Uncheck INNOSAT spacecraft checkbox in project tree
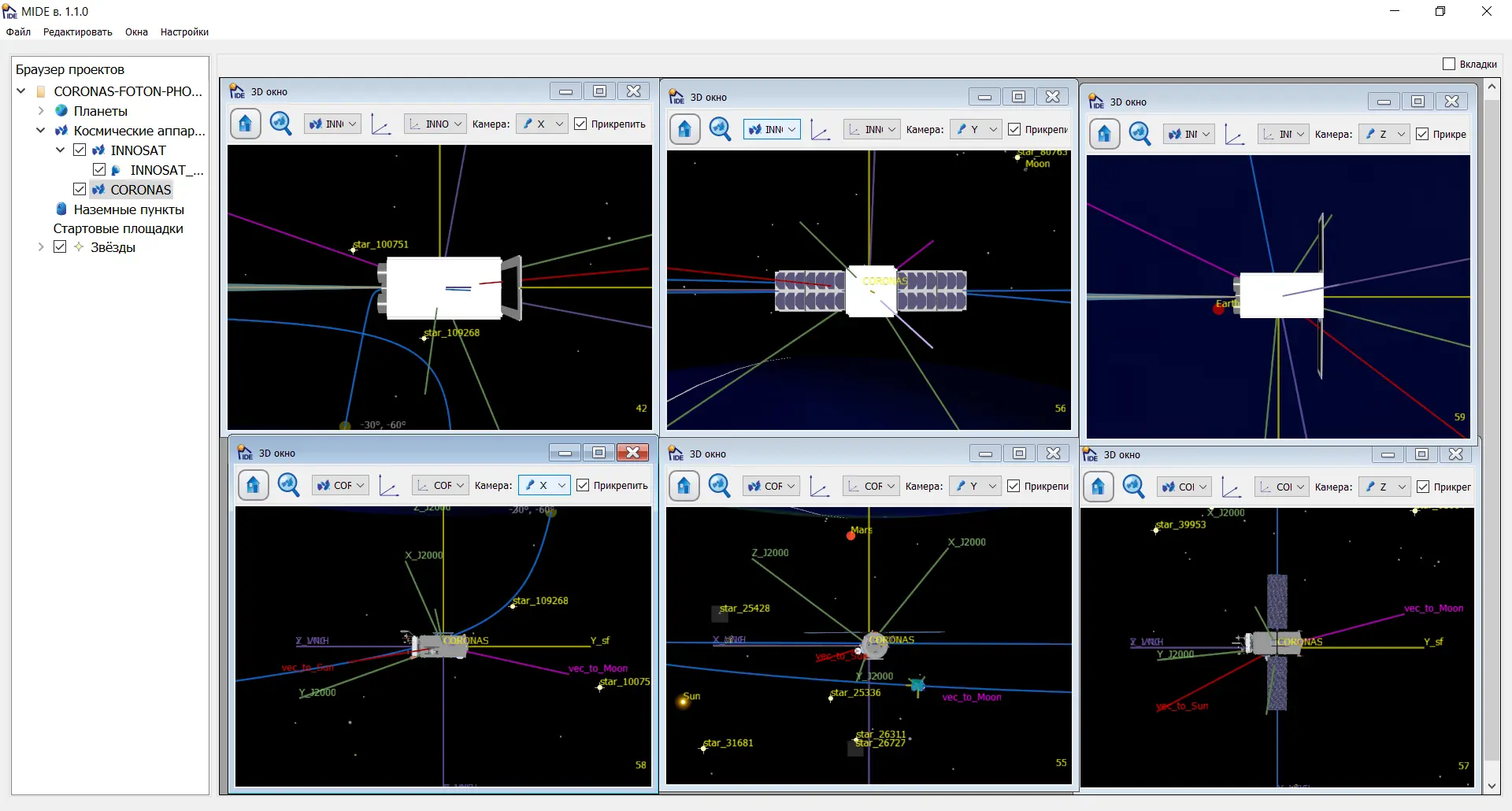Image resolution: width=1512 pixels, height=811 pixels. pos(80,150)
